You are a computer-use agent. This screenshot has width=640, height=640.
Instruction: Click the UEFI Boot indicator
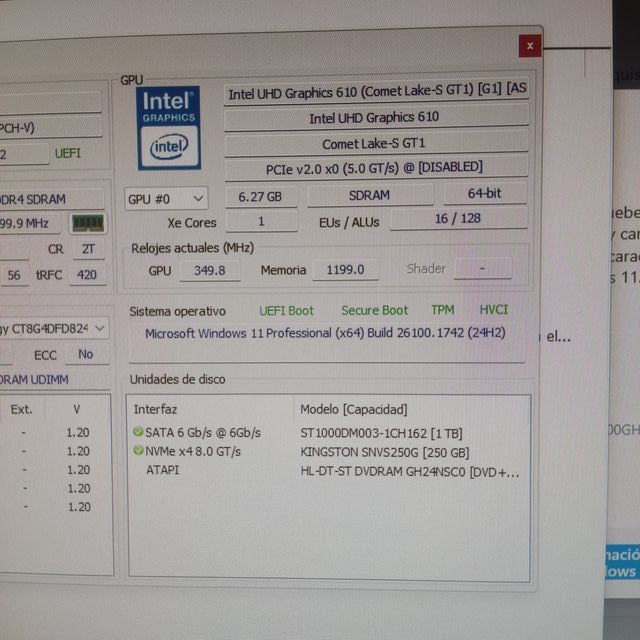(287, 311)
